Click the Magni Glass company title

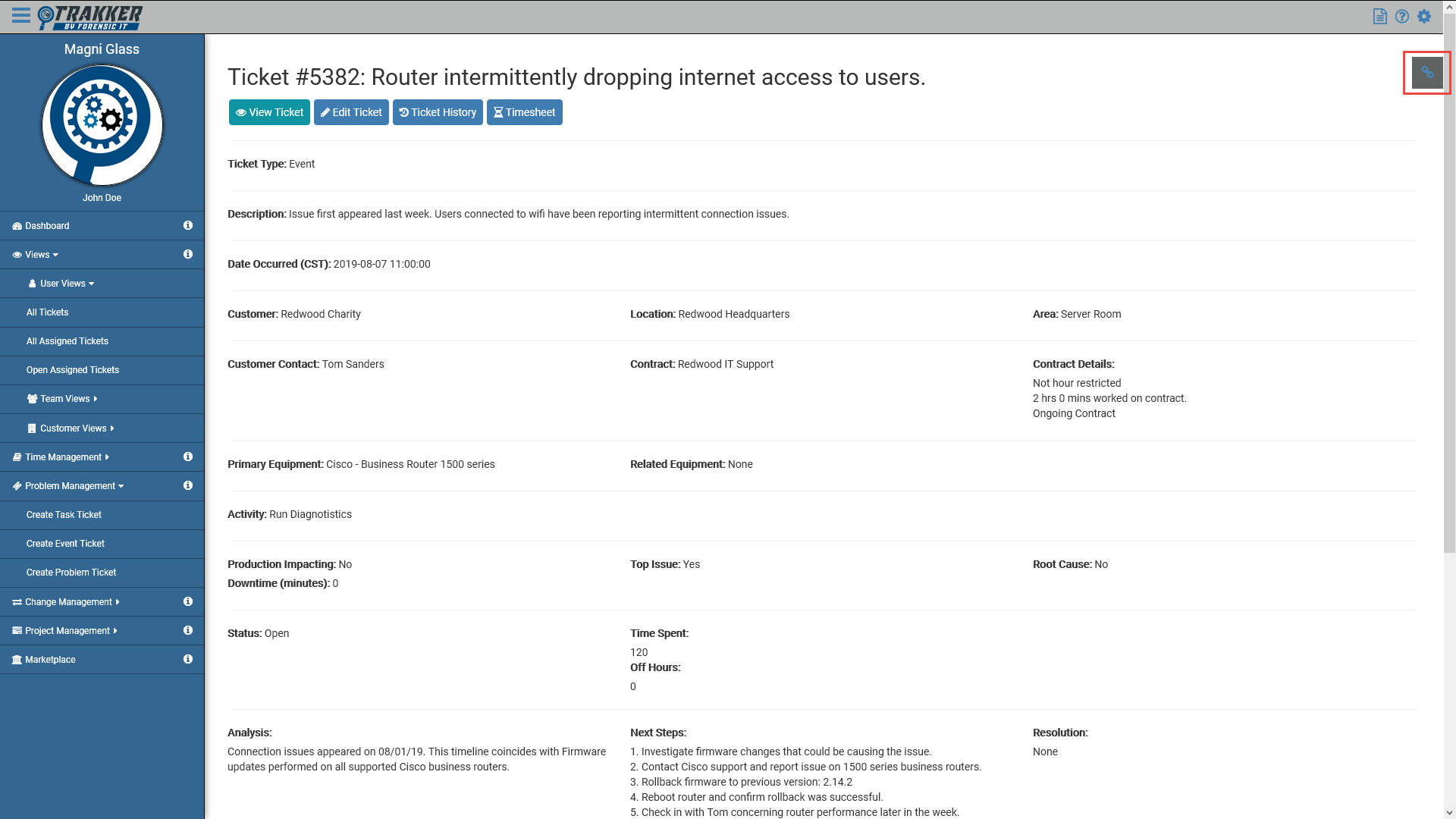pos(102,49)
